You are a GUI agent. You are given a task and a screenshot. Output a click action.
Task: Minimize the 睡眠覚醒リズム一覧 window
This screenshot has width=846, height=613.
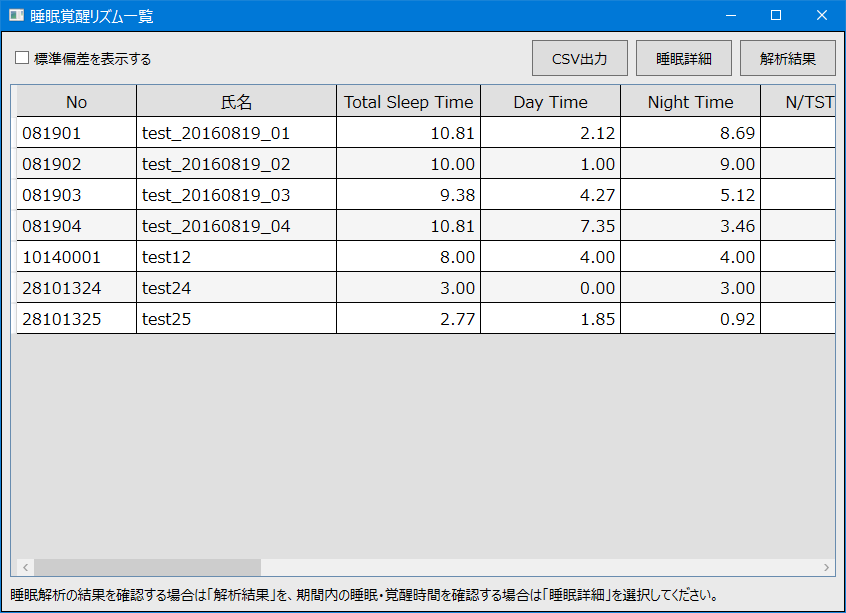(x=731, y=15)
